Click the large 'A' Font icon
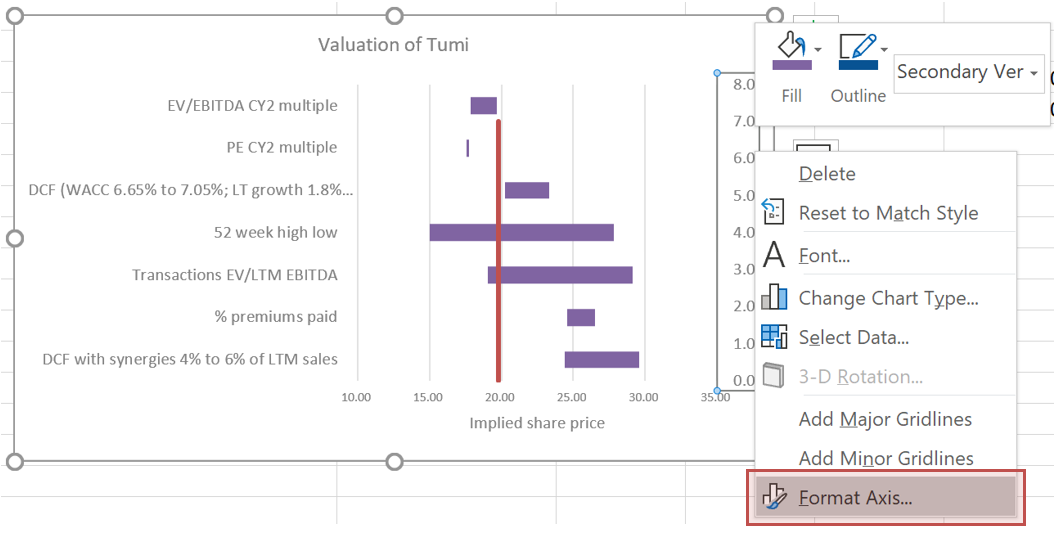Viewport: 1058px width, 534px height. (x=774, y=255)
